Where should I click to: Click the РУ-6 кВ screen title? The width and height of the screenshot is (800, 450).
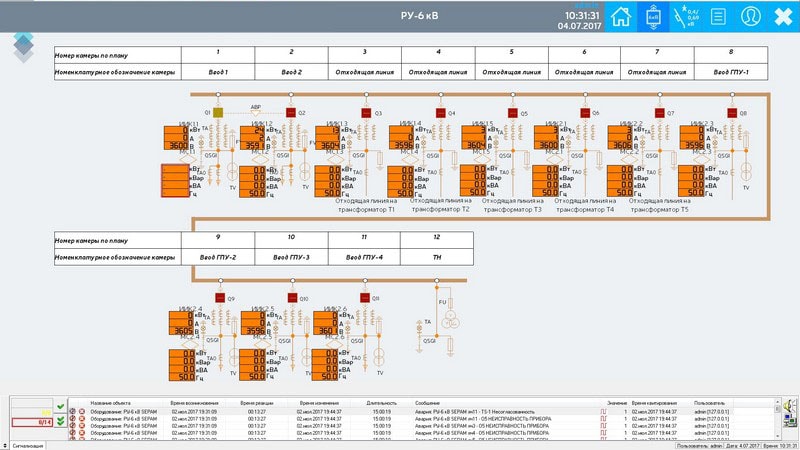[x=419, y=16]
